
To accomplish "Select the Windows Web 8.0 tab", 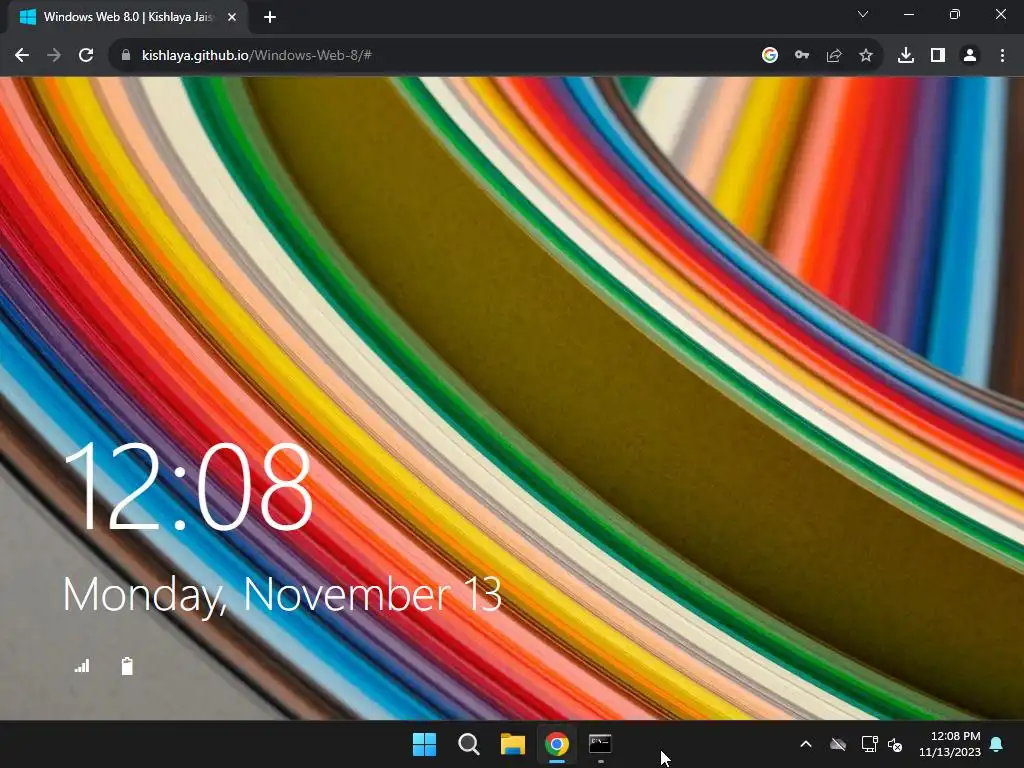I will [128, 17].
